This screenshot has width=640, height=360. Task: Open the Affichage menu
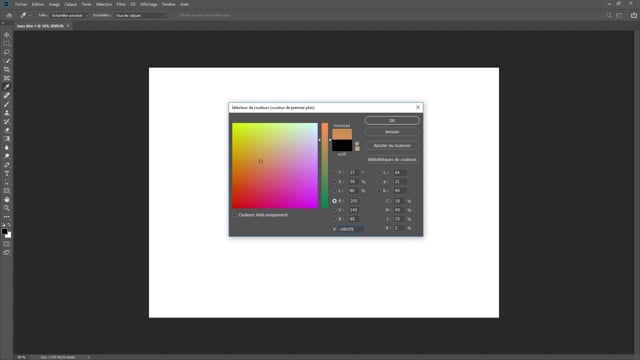149,4
